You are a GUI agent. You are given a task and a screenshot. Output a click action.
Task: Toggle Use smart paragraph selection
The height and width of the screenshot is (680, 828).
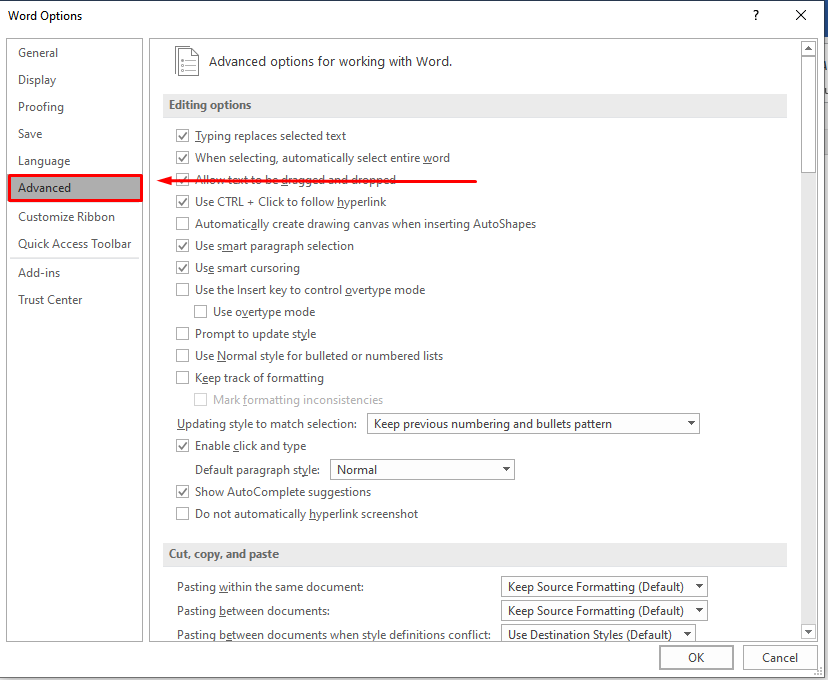[183, 245]
